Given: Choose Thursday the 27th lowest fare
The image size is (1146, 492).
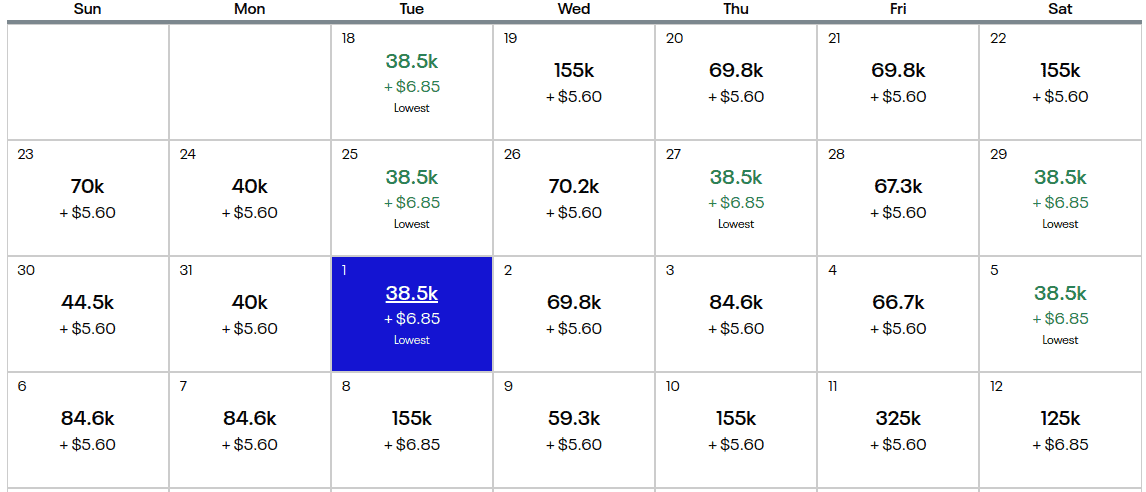Looking at the screenshot, I should coord(736,198).
